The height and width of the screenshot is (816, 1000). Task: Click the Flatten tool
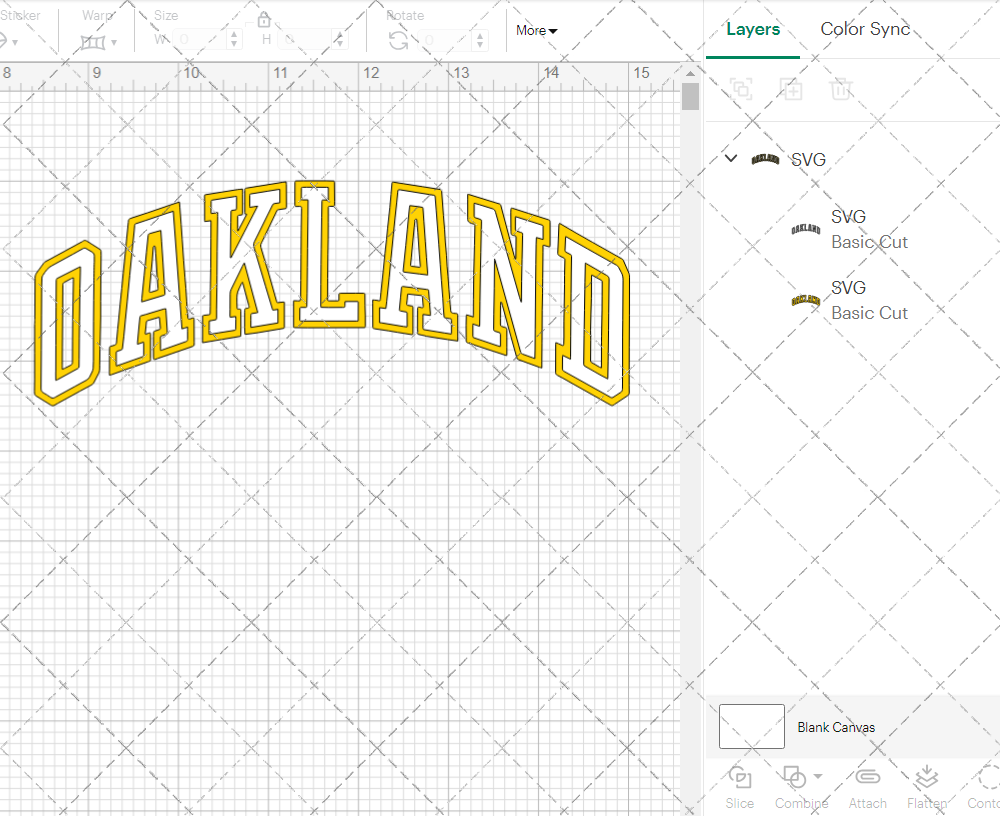(x=927, y=788)
